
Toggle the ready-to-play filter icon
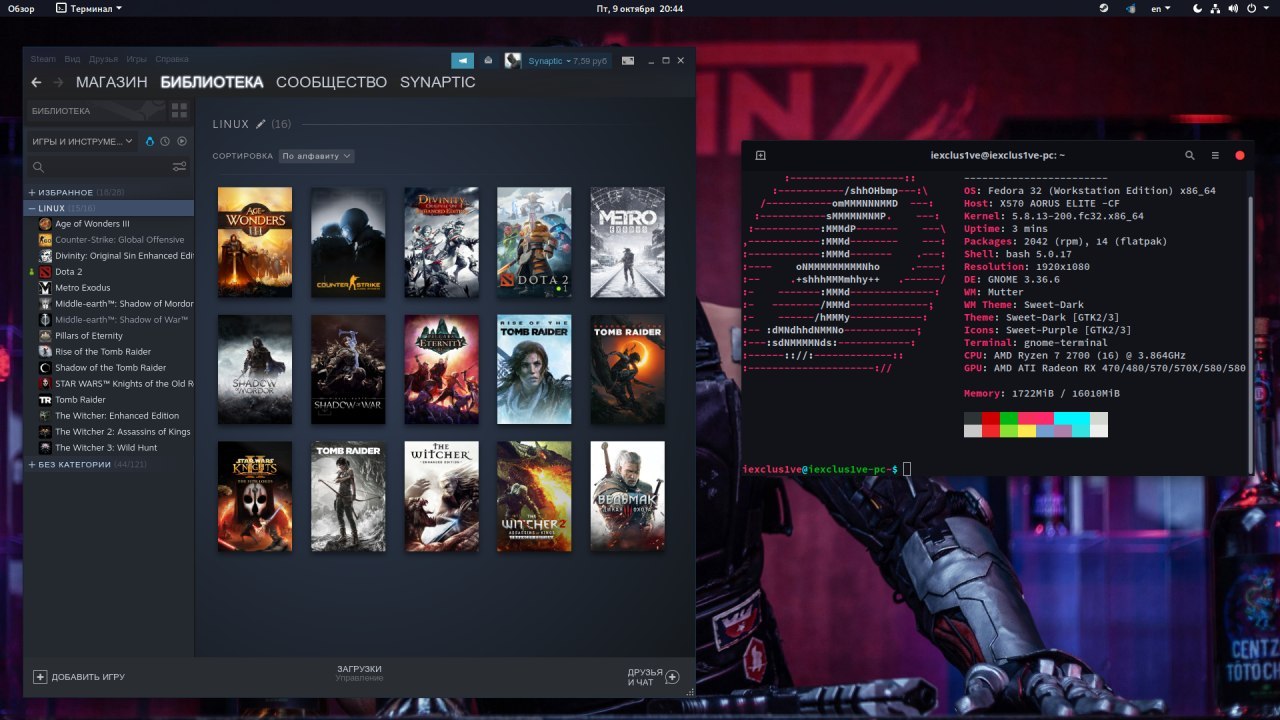point(182,141)
